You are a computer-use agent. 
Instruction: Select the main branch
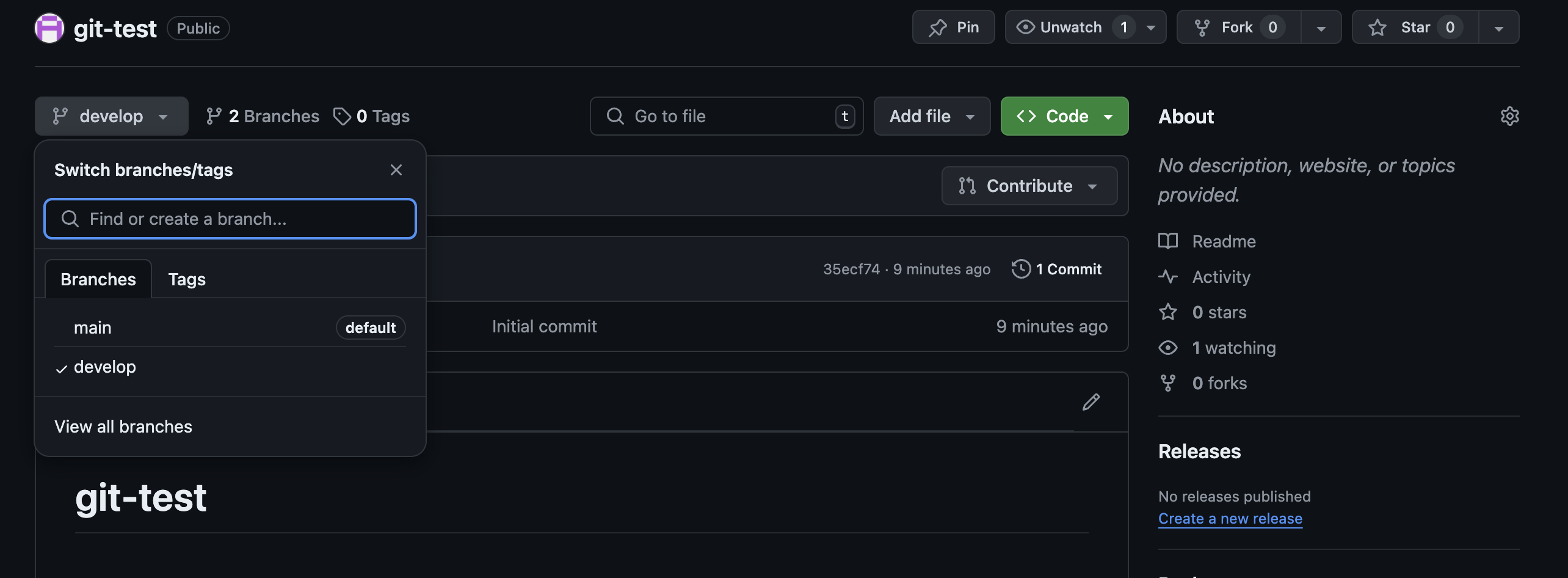230,327
